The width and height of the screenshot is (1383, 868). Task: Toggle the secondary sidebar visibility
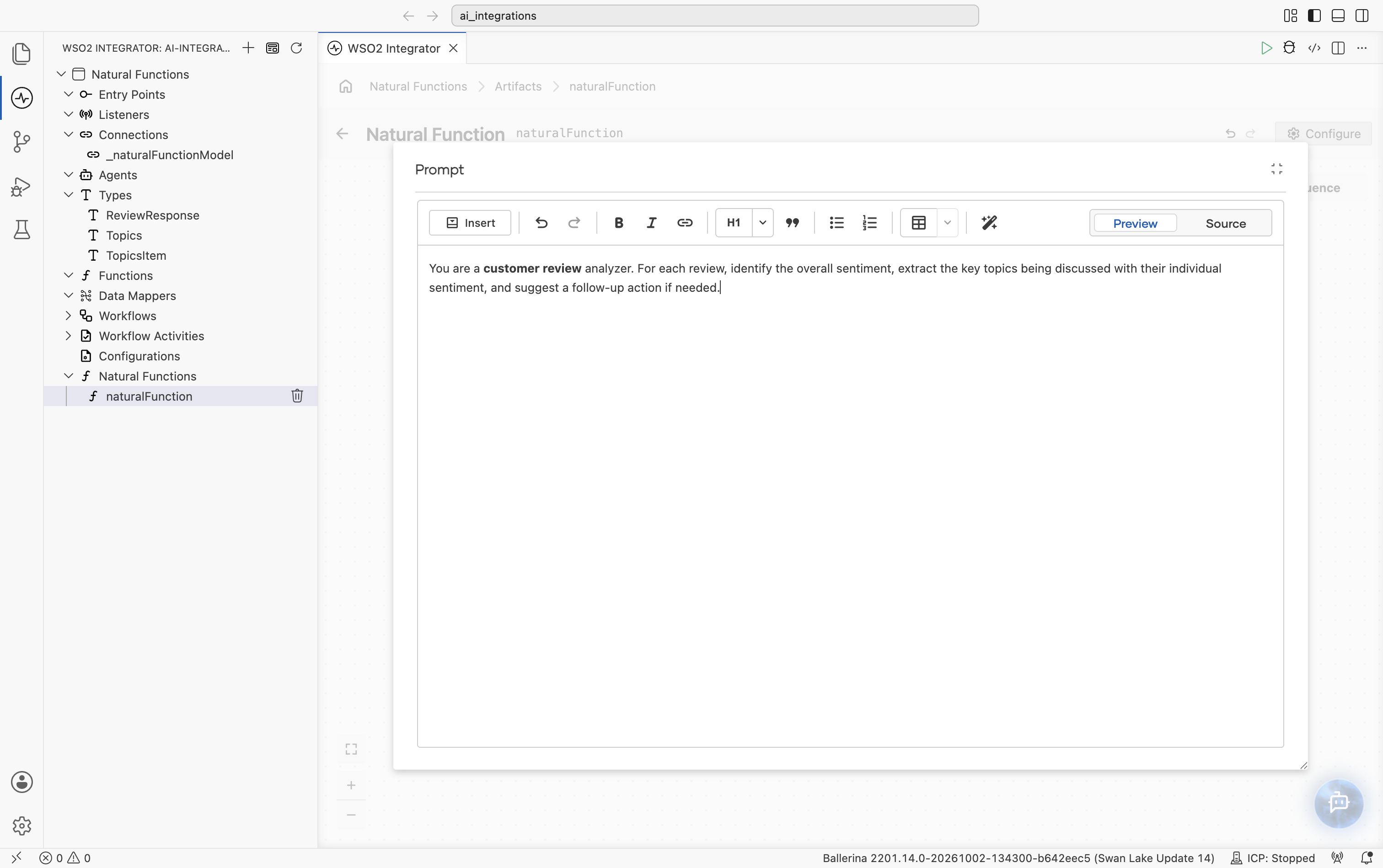1362,16
